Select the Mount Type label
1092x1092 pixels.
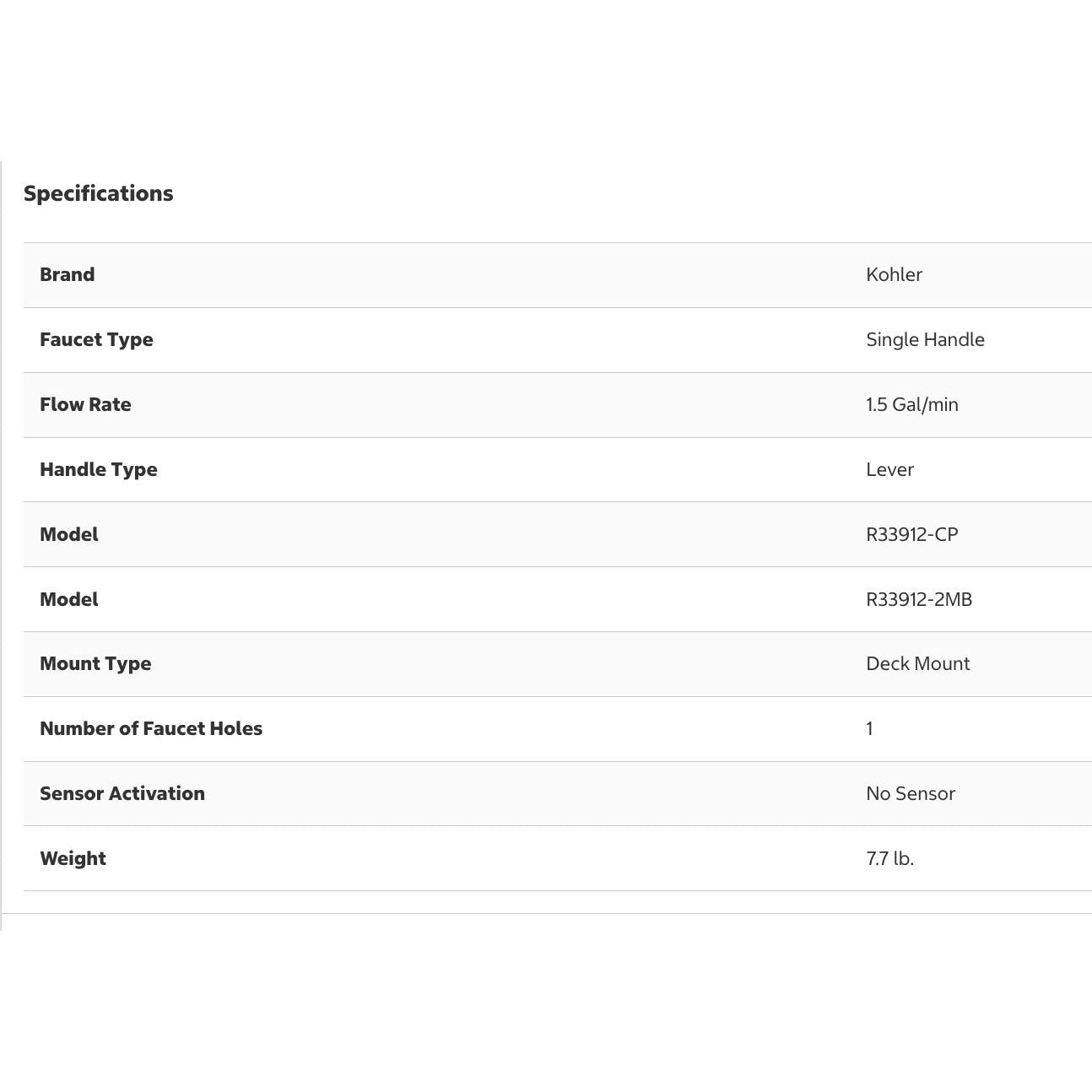(x=95, y=663)
